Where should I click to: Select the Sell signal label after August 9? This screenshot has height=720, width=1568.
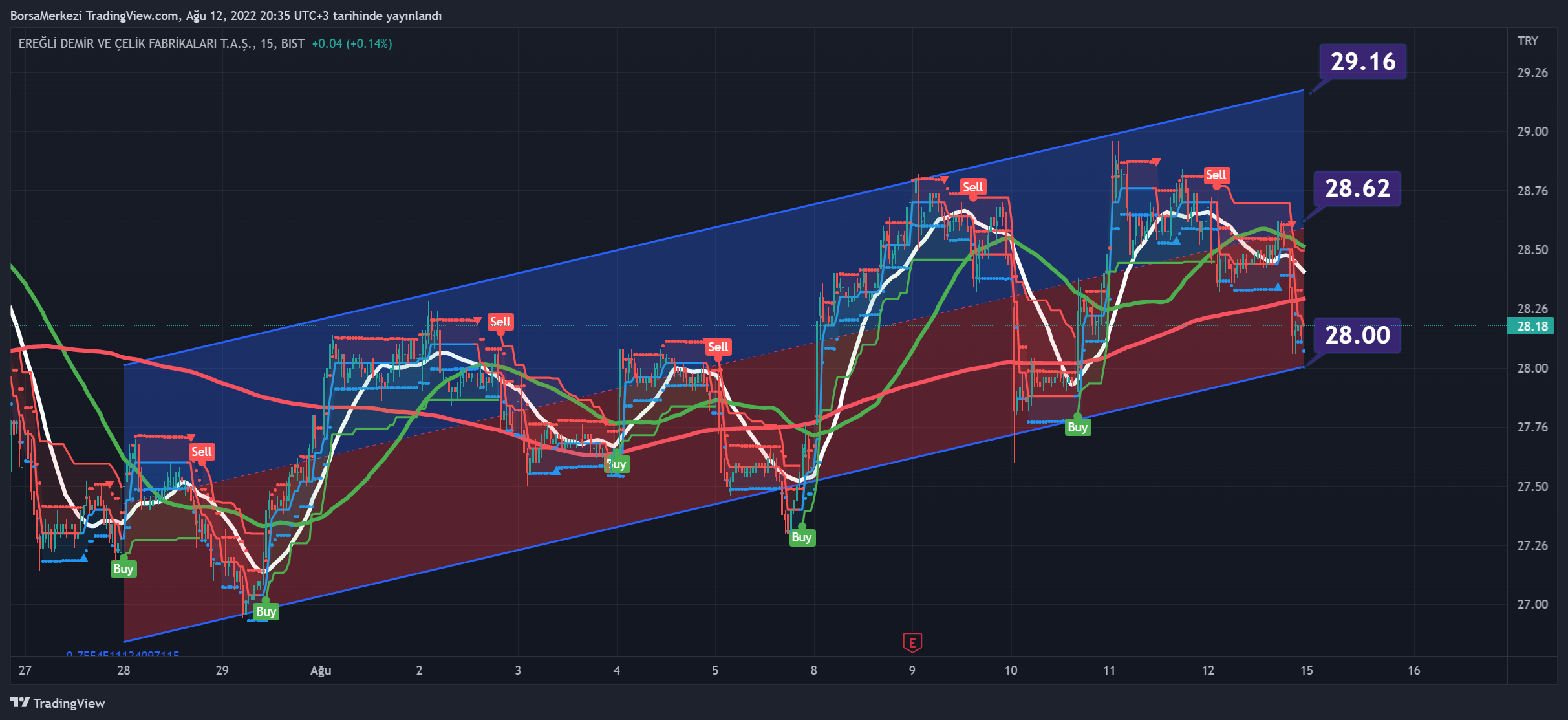point(973,187)
